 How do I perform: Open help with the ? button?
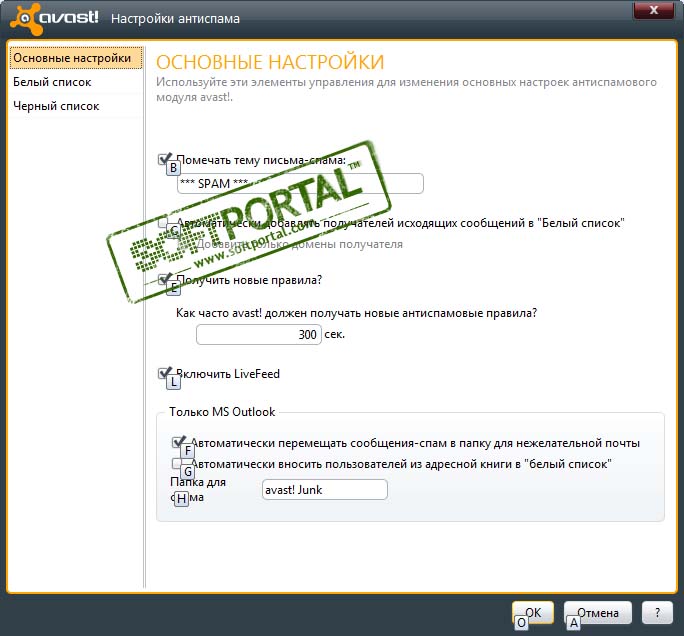point(657,612)
